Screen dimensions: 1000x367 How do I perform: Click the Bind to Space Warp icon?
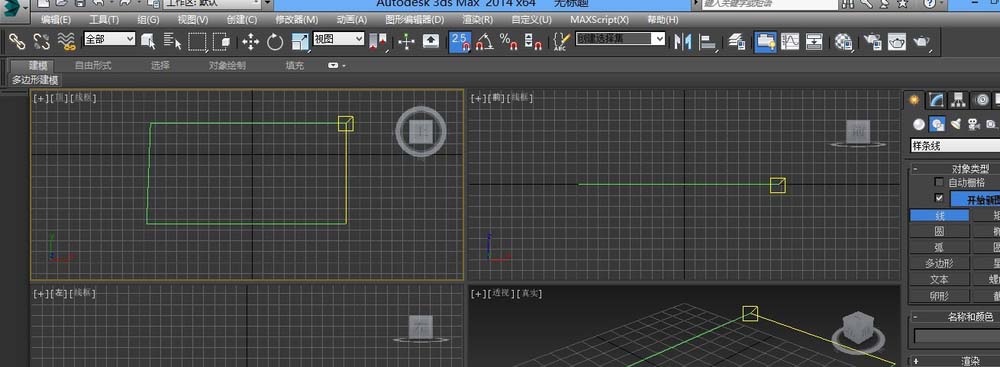66,42
